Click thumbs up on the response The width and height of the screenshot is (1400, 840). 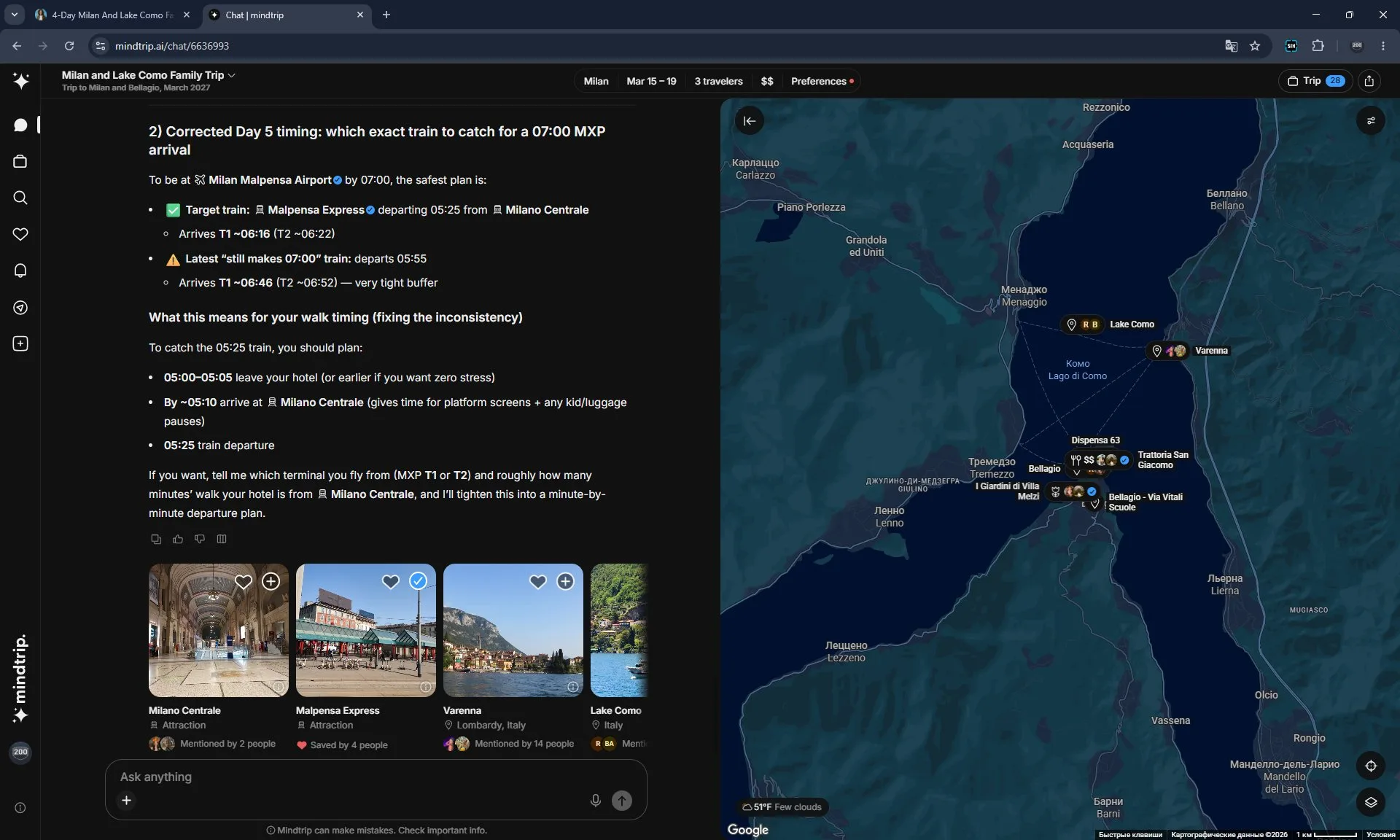[x=178, y=539]
